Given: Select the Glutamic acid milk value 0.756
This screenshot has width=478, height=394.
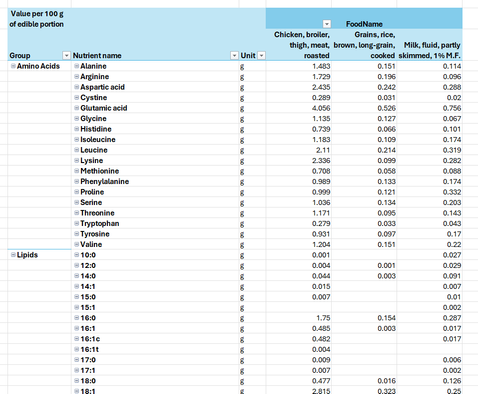Looking at the screenshot, I should coord(430,108).
